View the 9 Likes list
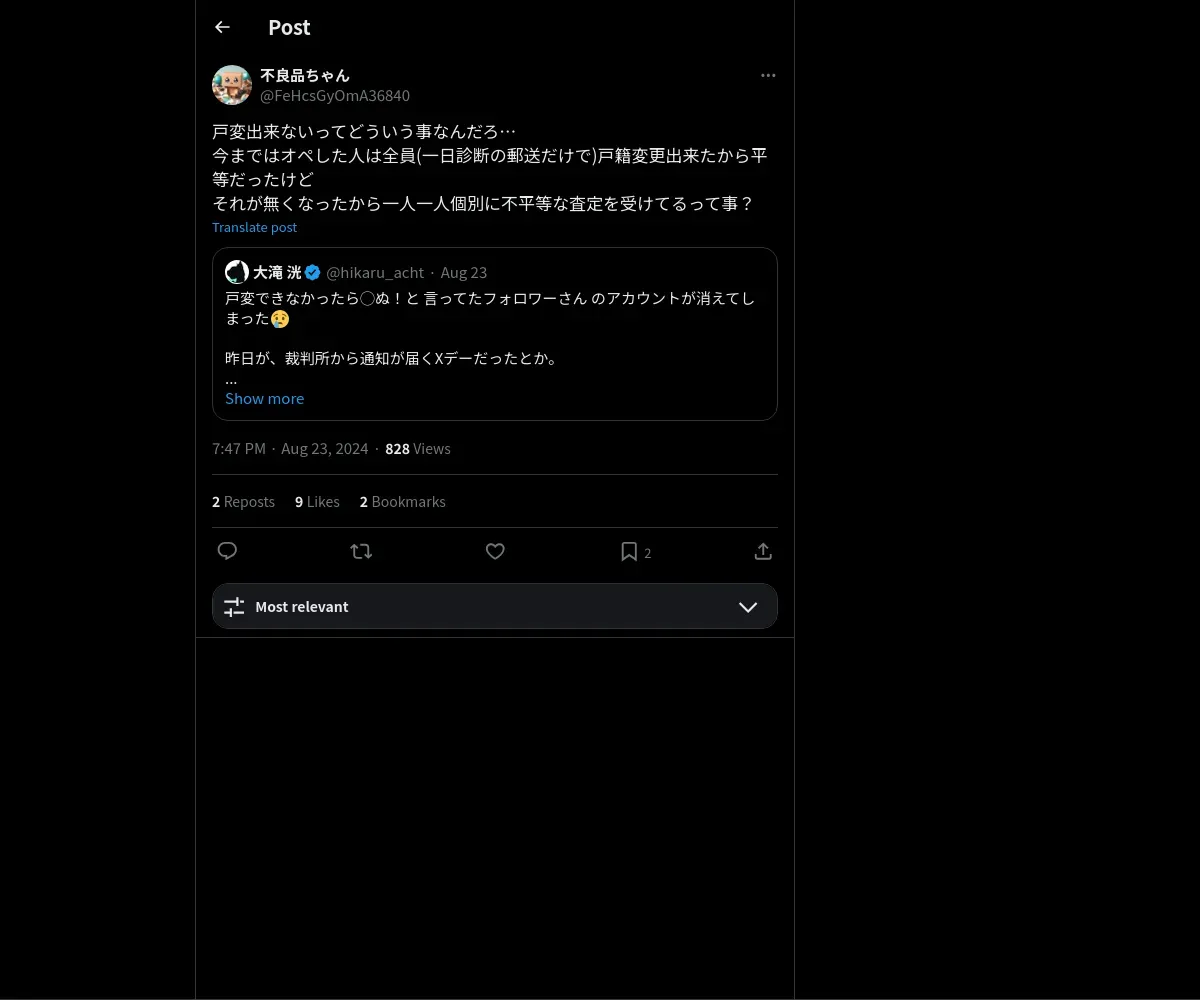Image resolution: width=1200 pixels, height=1000 pixels. pos(317,501)
